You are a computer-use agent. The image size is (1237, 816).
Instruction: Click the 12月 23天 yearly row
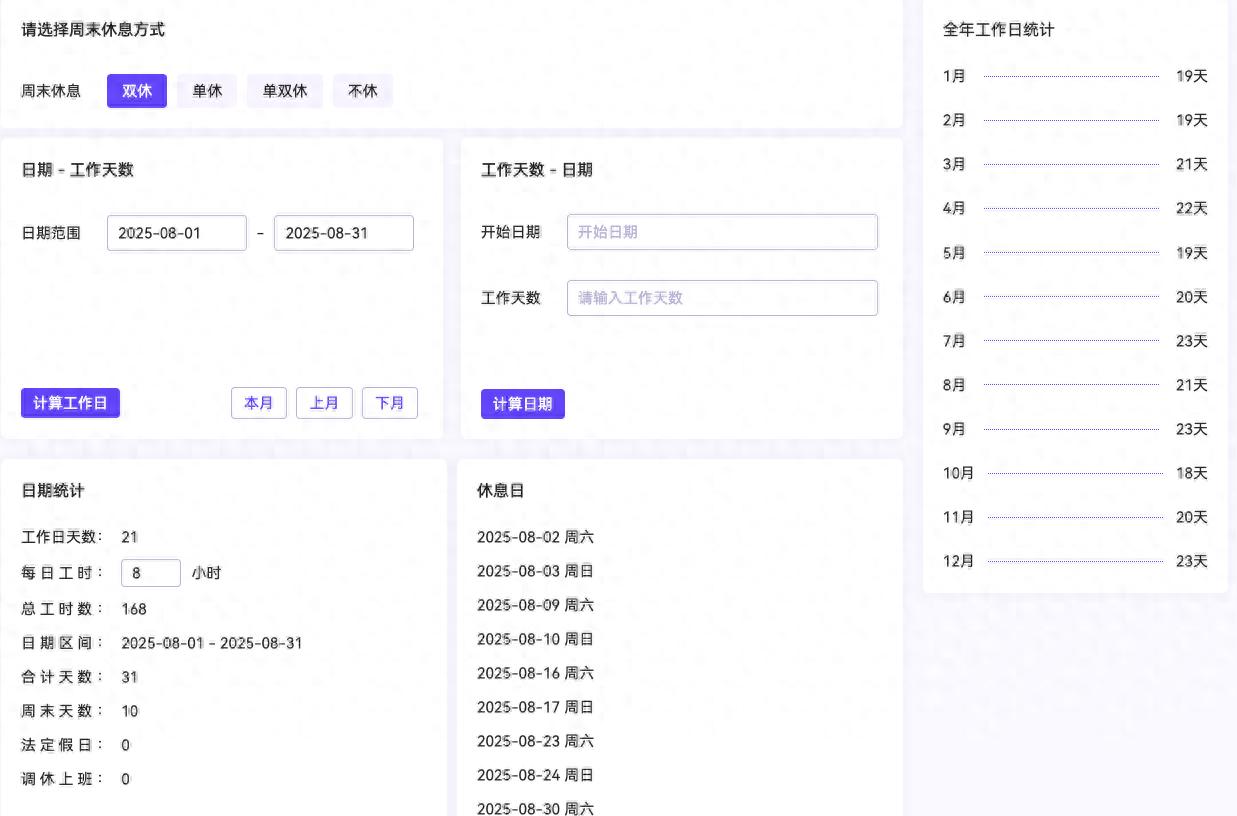(x=1074, y=561)
